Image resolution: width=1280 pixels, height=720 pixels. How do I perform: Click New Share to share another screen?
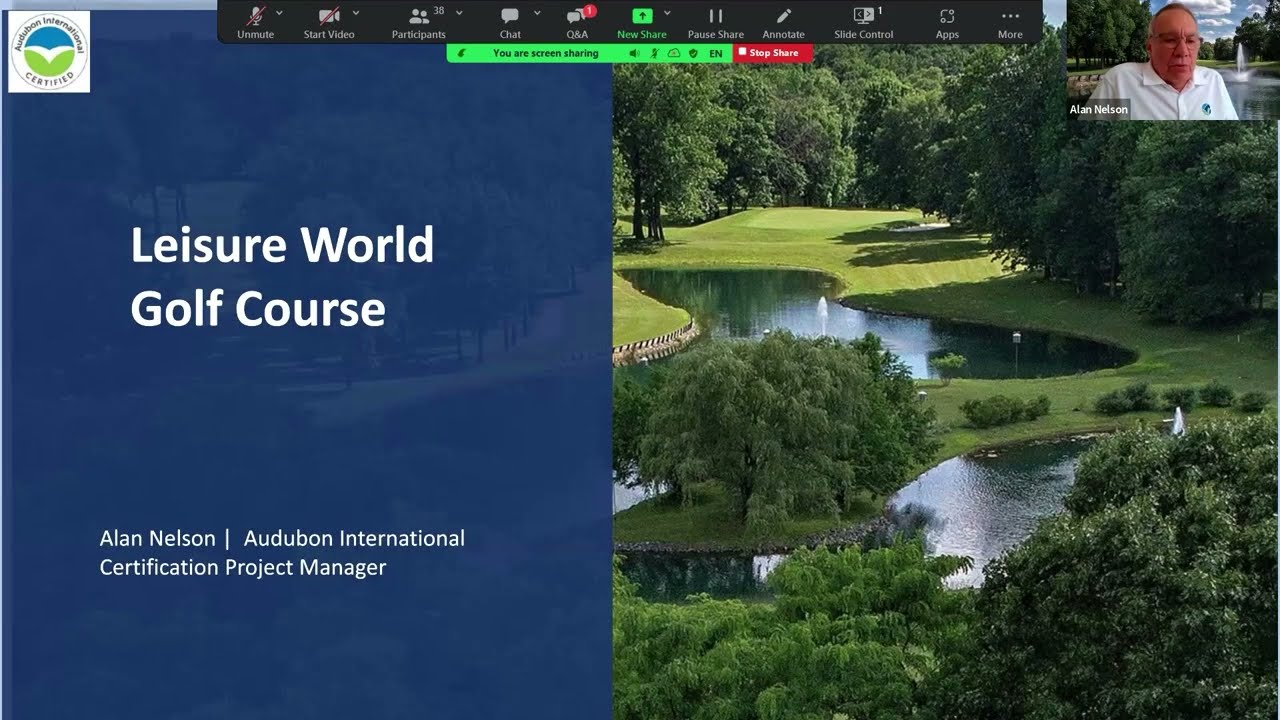point(642,22)
